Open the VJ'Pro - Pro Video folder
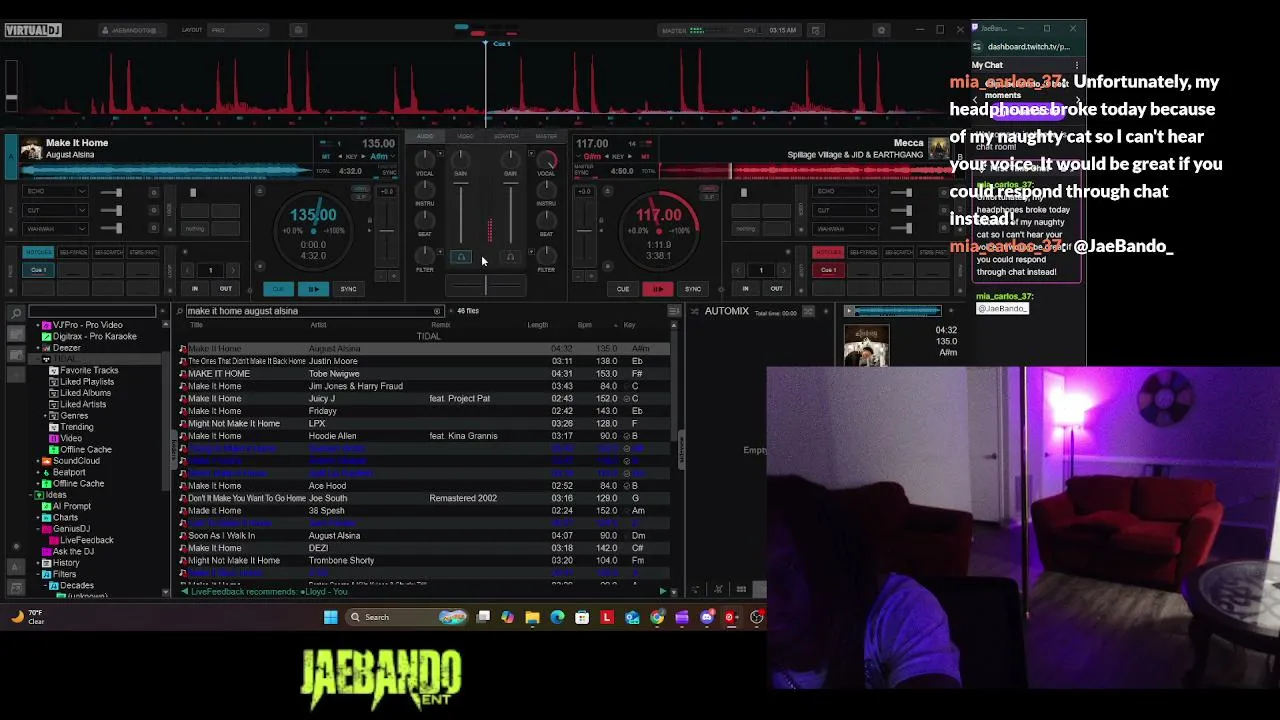This screenshot has height=720, width=1280. coord(88,325)
